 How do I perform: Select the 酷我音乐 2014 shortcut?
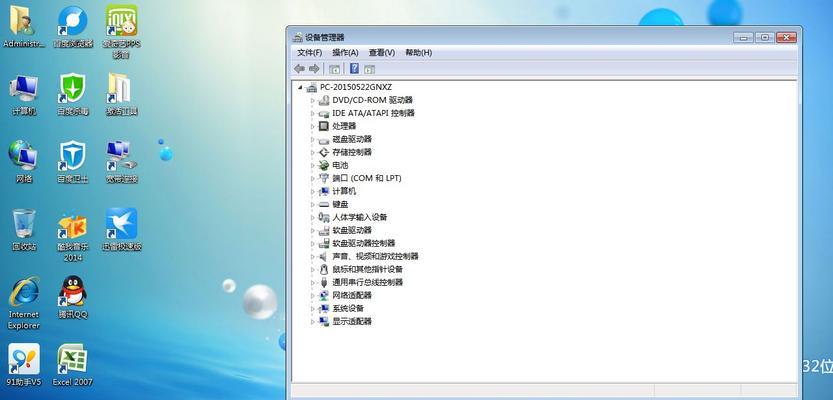[73, 235]
